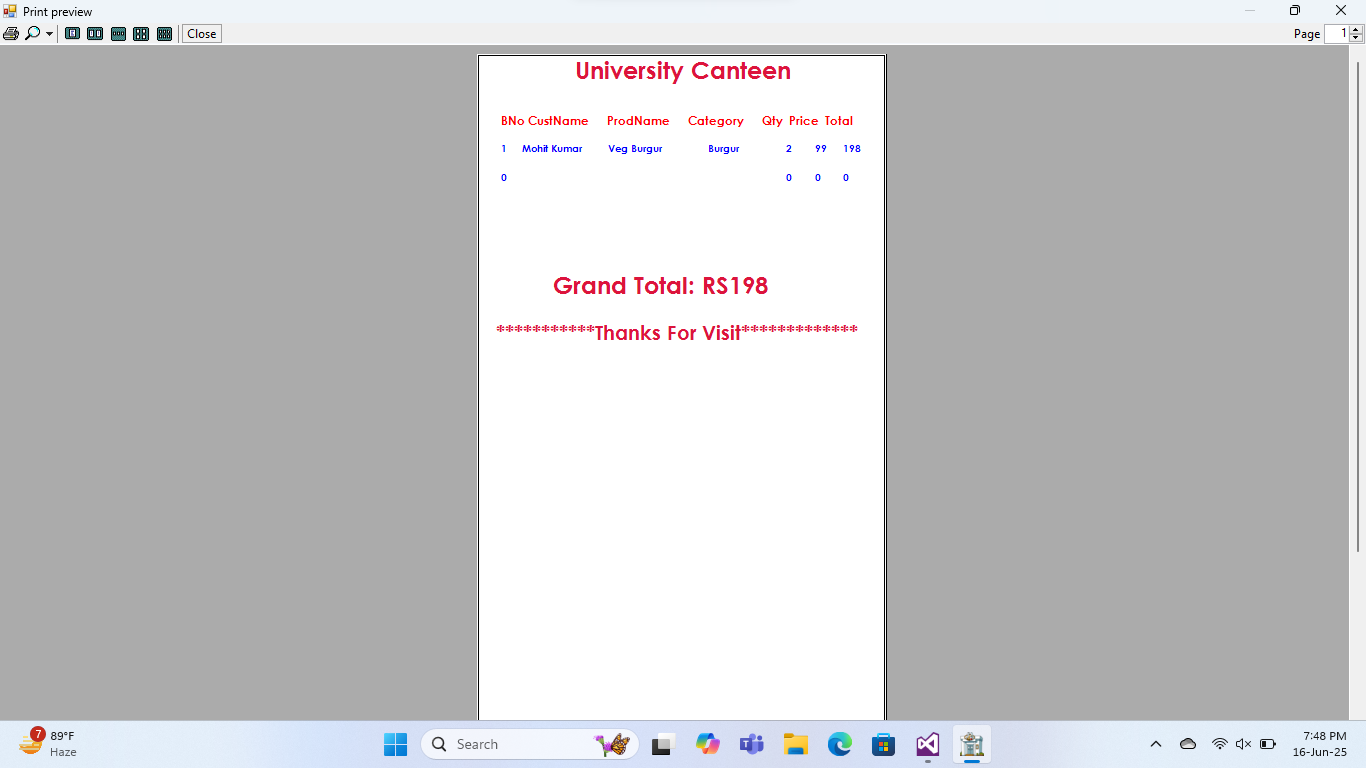1366x768 pixels.
Task: Open Wi-Fi network settings icon
Action: coord(1219,744)
